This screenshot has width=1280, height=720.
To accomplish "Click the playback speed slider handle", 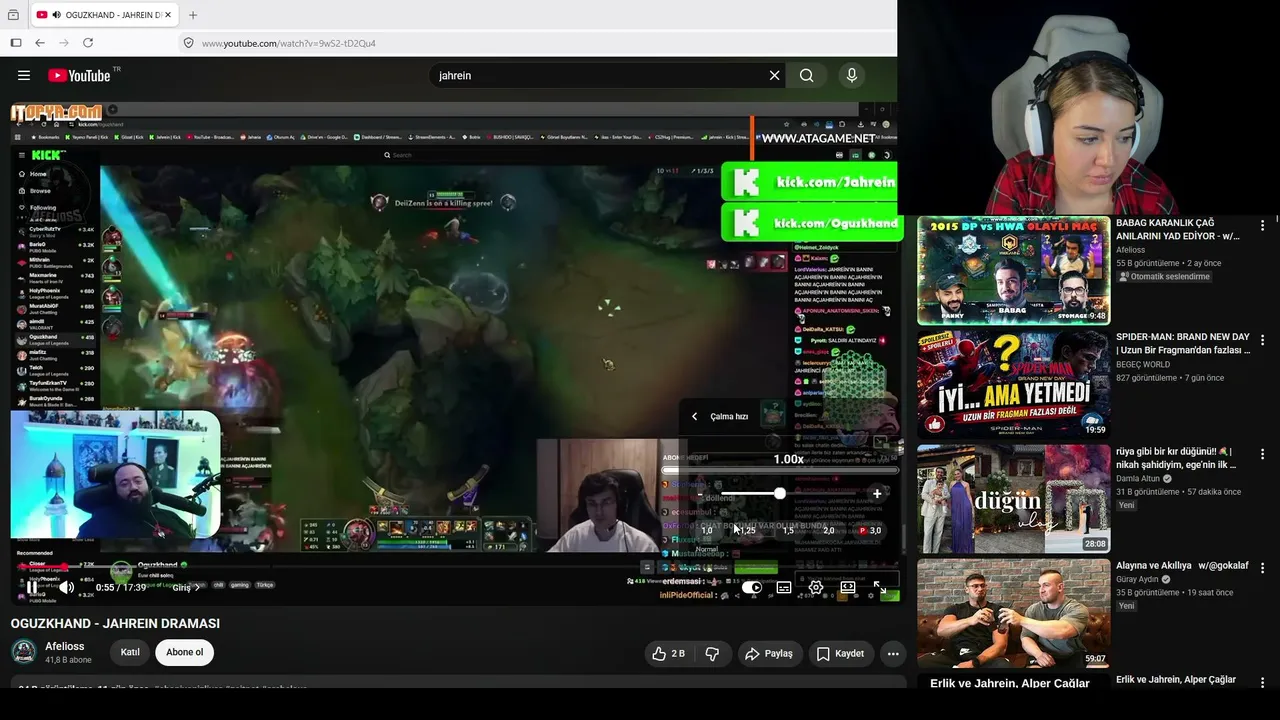I will 779,493.
